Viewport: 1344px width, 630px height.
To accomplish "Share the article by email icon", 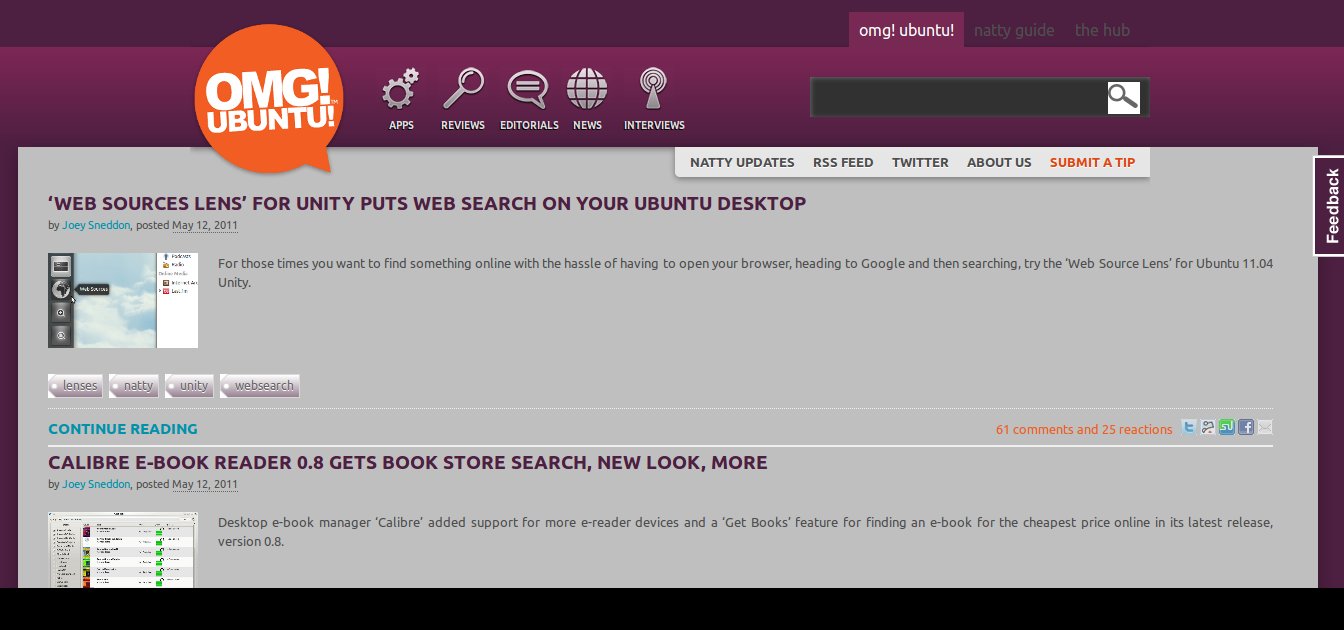I will (1265, 428).
